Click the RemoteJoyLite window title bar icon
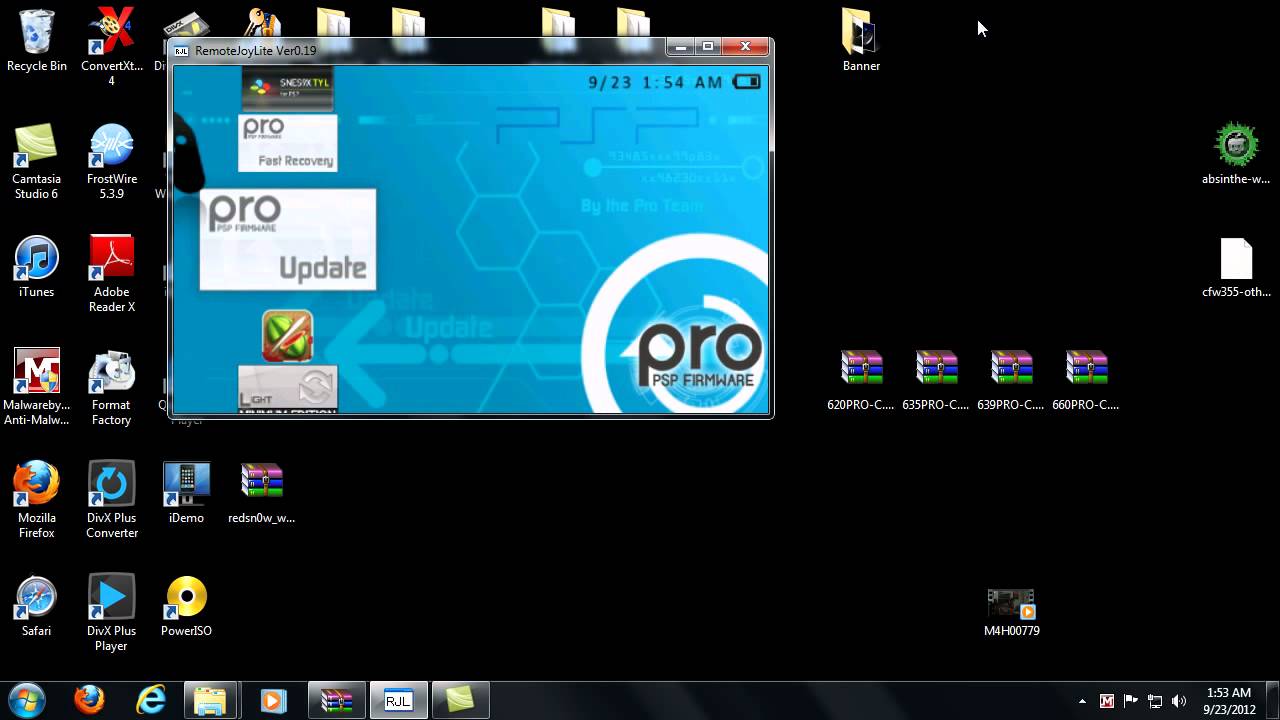 [181, 51]
